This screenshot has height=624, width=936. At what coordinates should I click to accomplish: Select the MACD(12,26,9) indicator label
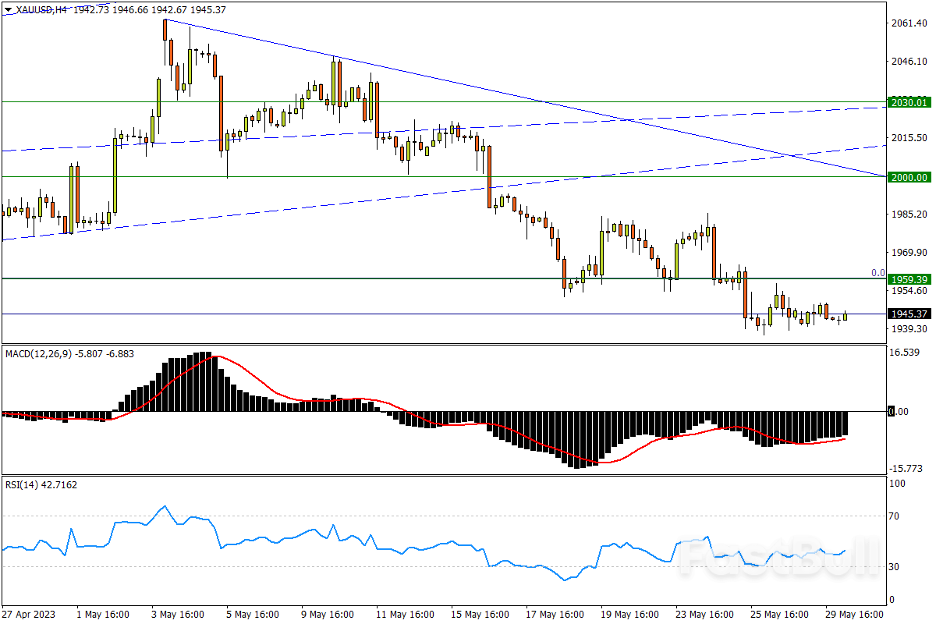click(x=38, y=354)
